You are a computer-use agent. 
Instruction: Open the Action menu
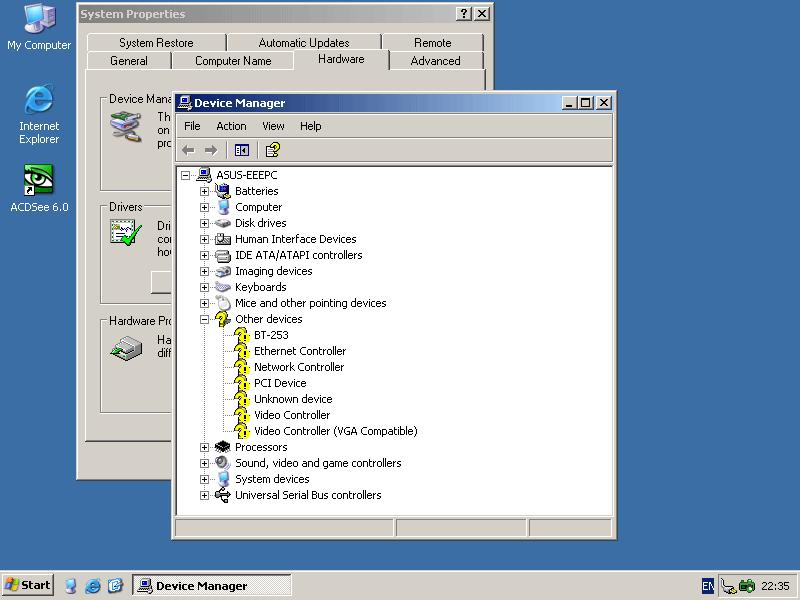tap(231, 126)
